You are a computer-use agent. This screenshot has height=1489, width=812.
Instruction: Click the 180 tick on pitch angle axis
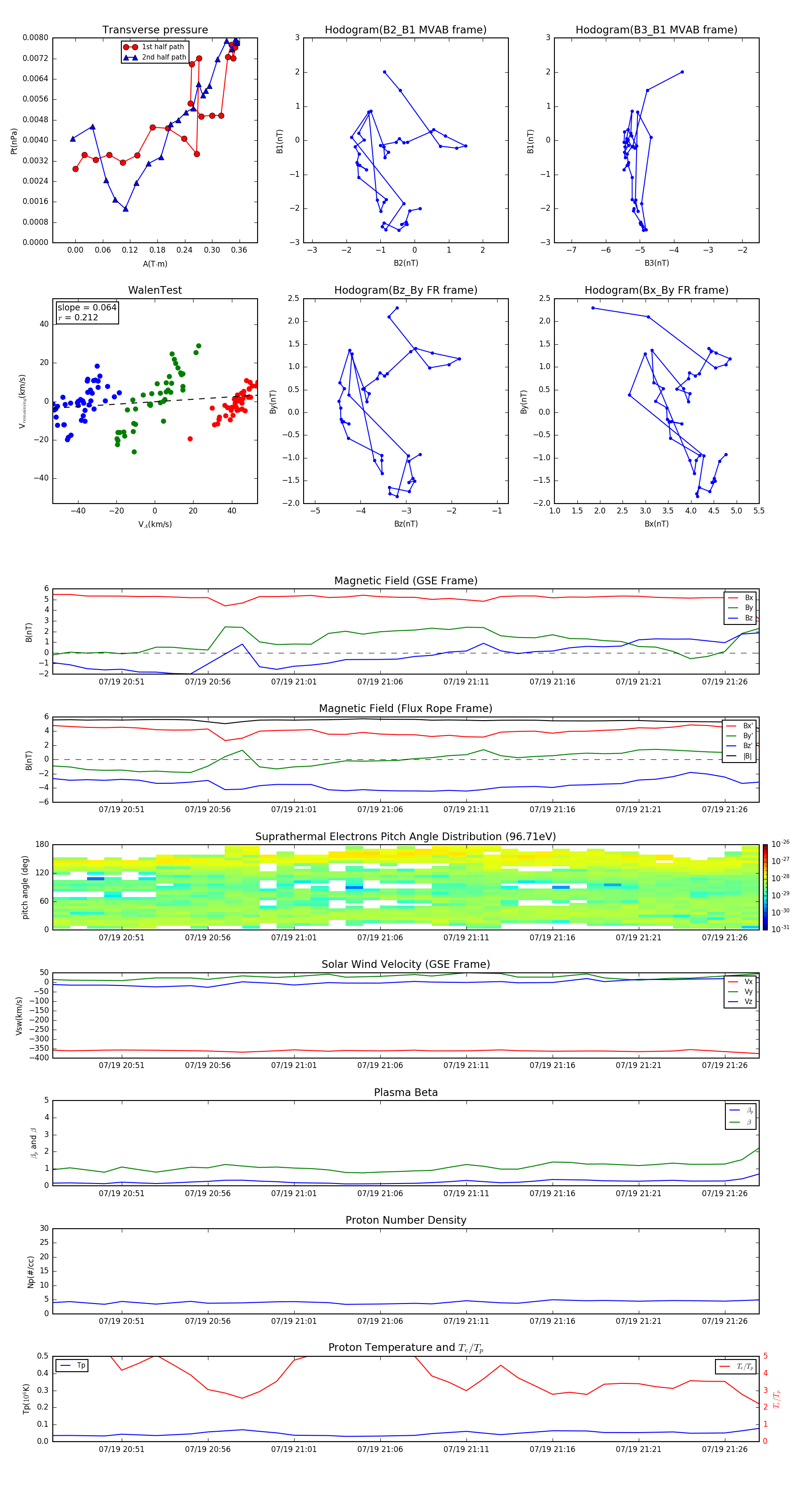pos(42,845)
